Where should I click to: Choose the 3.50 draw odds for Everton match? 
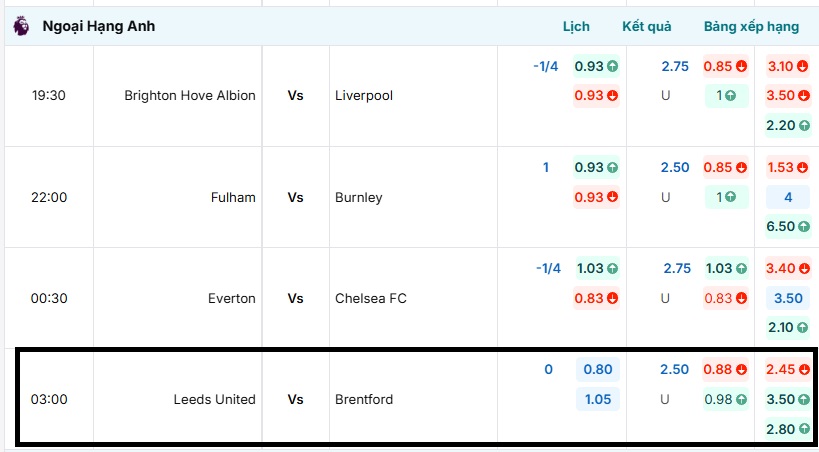pos(788,298)
